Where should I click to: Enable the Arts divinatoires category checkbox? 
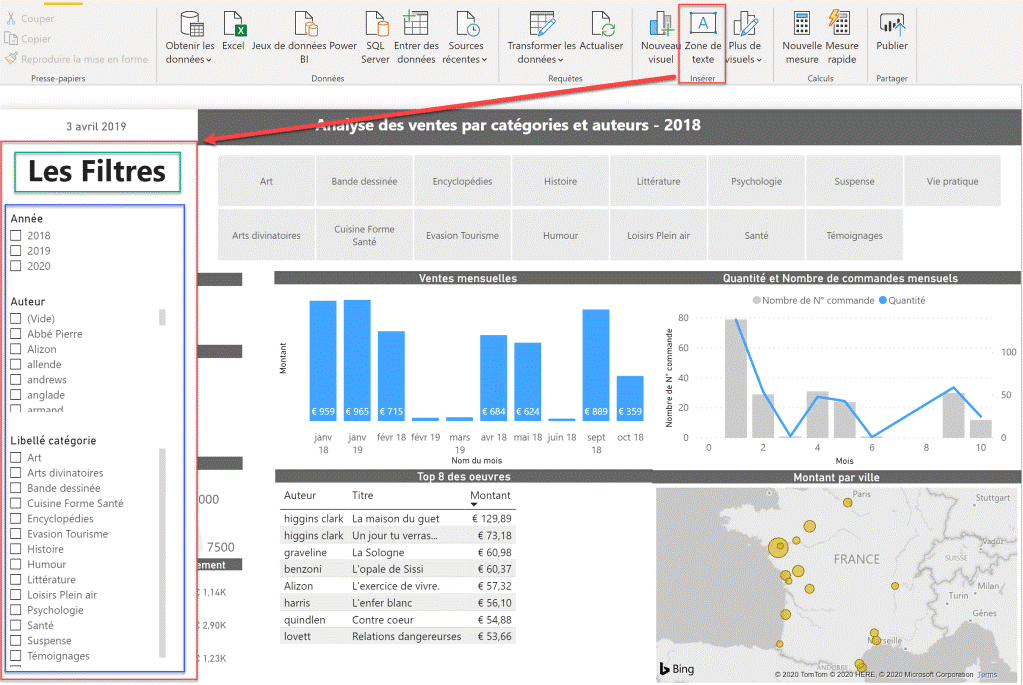click(16, 473)
